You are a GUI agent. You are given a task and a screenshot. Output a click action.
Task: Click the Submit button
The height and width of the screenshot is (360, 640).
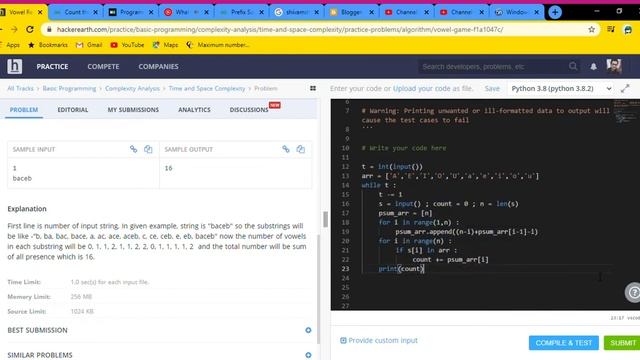pos(622,343)
